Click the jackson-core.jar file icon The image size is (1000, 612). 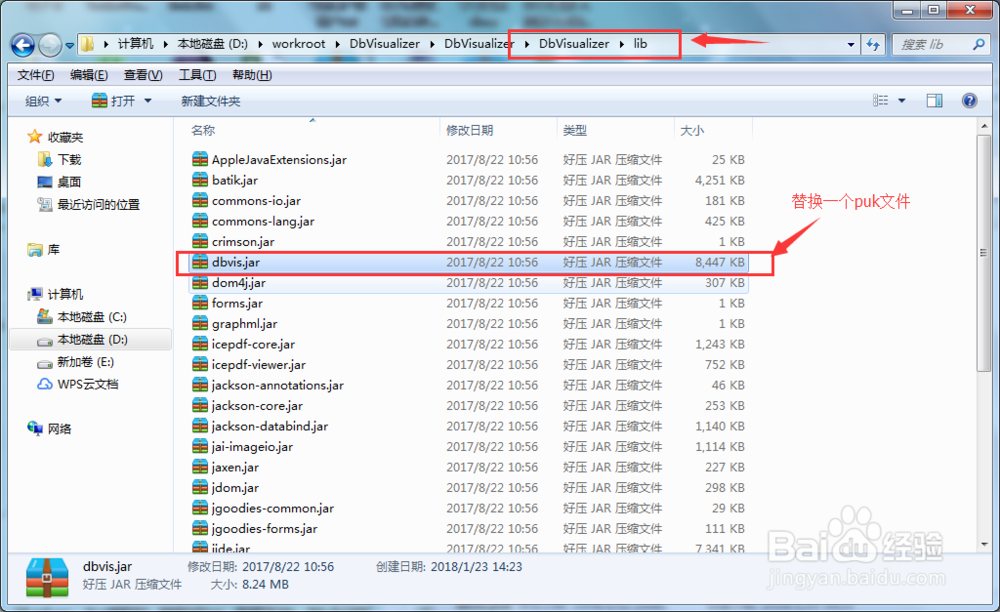[200, 405]
